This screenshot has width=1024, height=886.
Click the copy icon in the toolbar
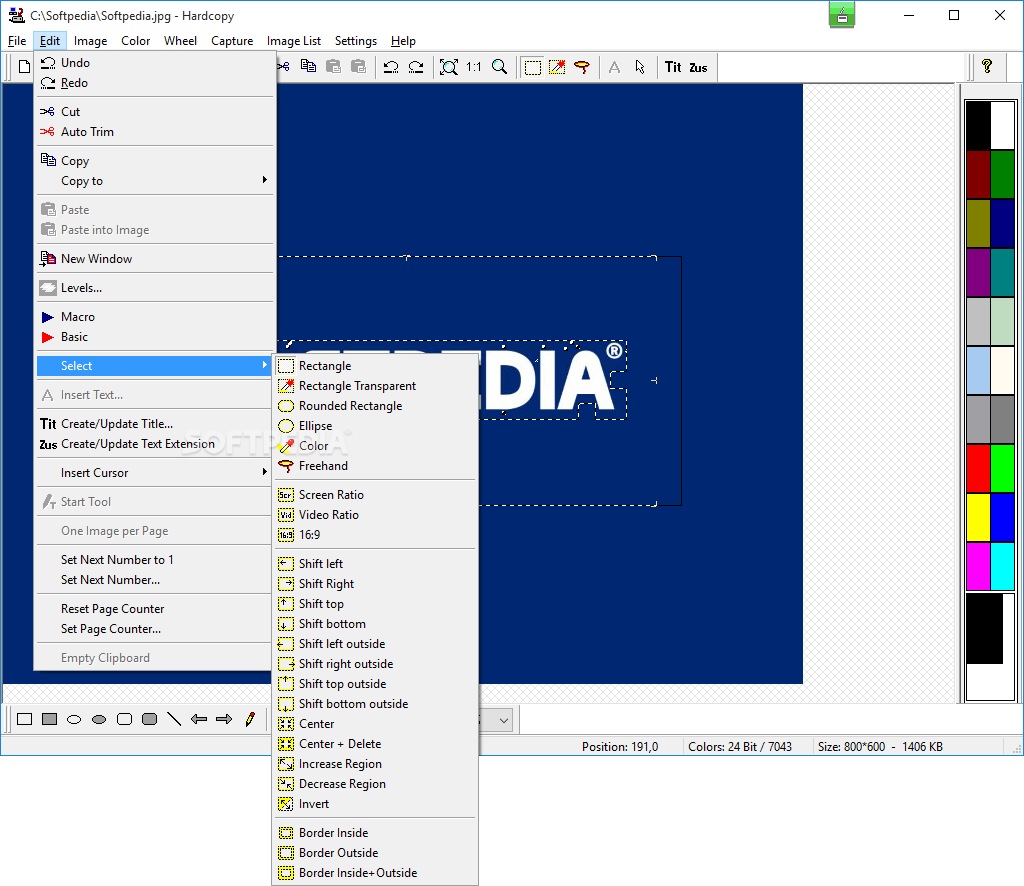308,67
